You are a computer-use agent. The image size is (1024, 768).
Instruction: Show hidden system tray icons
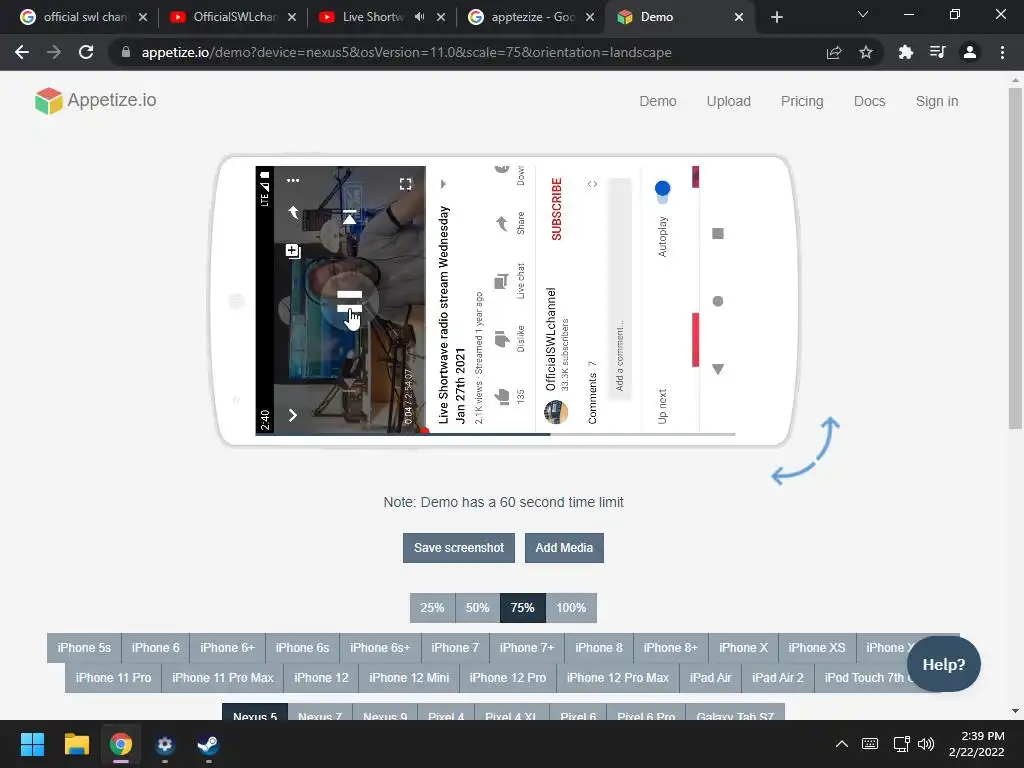(842, 744)
